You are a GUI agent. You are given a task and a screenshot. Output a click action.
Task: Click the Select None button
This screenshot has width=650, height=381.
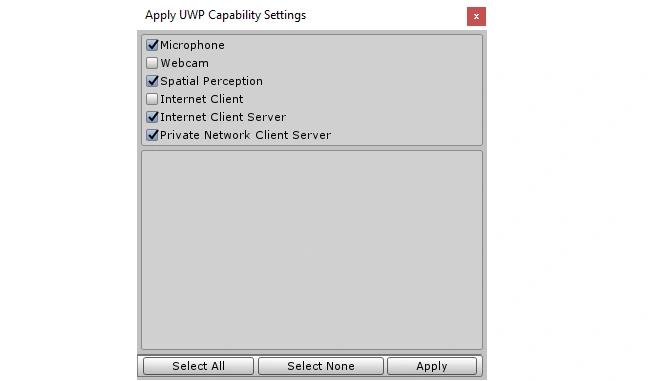321,366
